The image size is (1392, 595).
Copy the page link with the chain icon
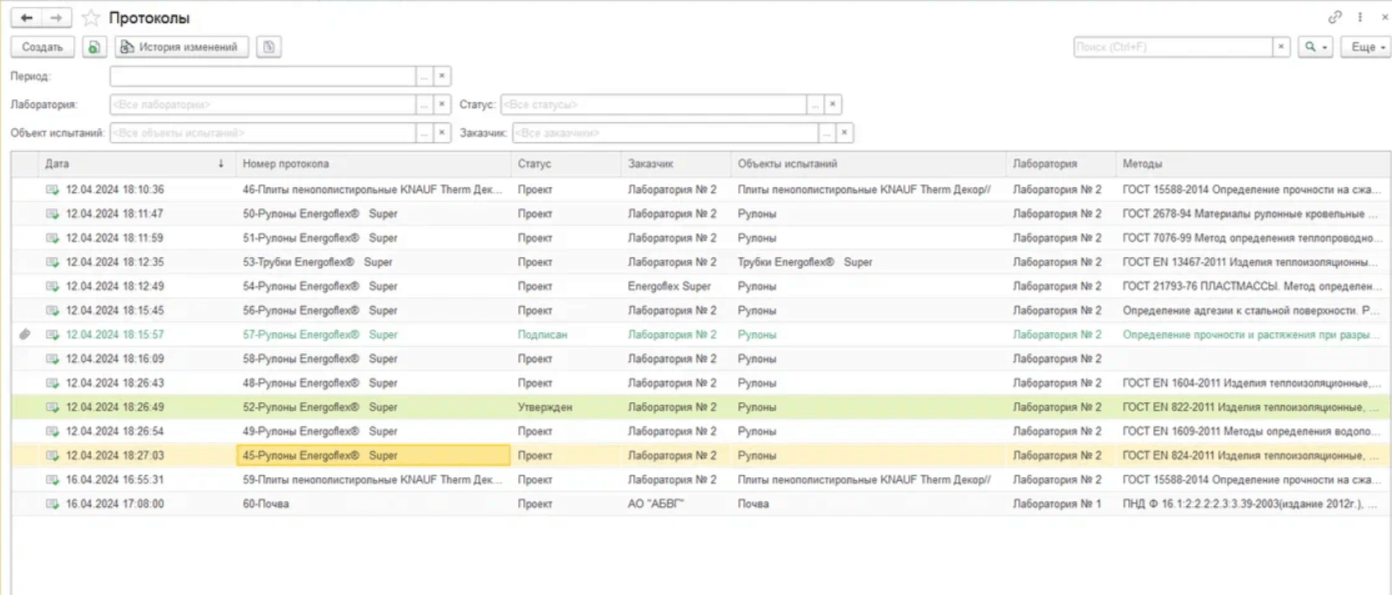coord(1334,18)
